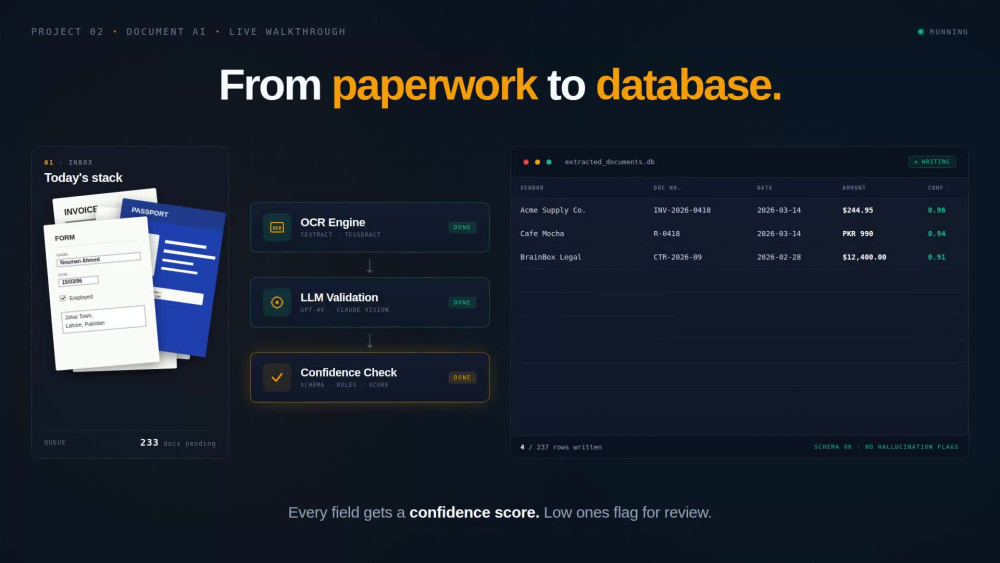This screenshot has width=1000, height=563.
Task: Click the Confidence Check checkmark icon
Action: pyautogui.click(x=277, y=377)
